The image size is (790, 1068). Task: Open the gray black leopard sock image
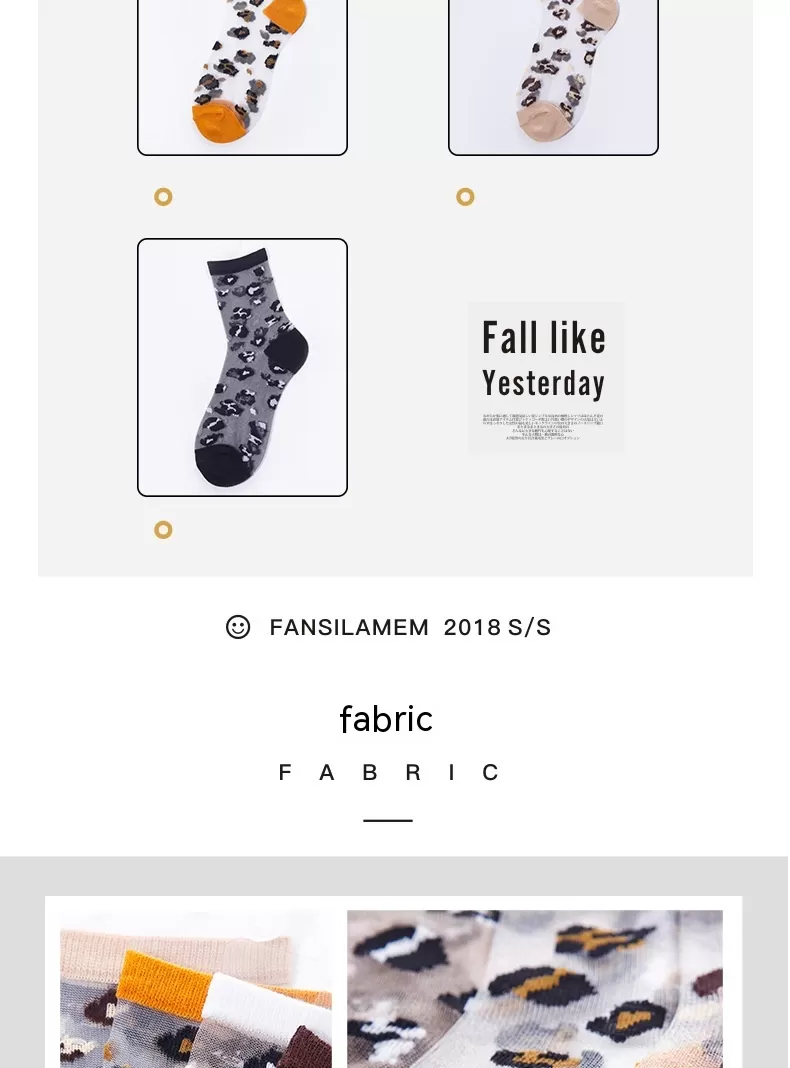click(x=242, y=367)
